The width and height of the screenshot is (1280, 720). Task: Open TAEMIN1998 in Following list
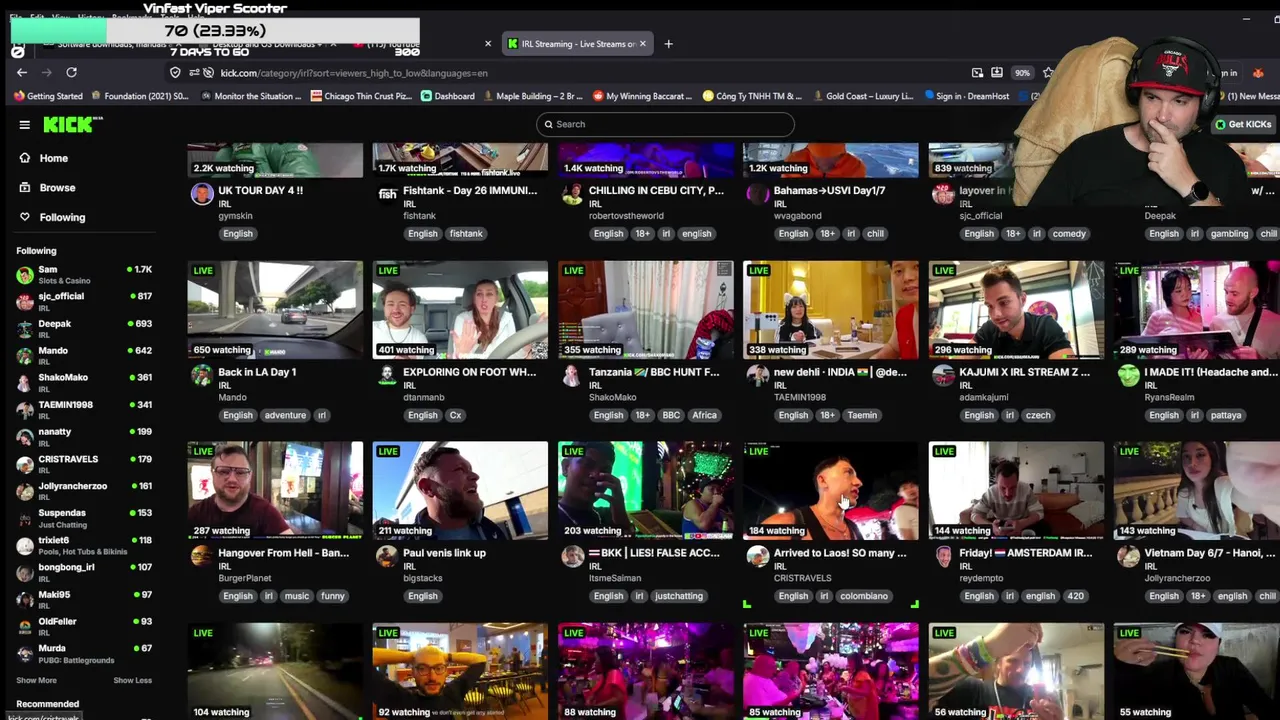[84, 409]
